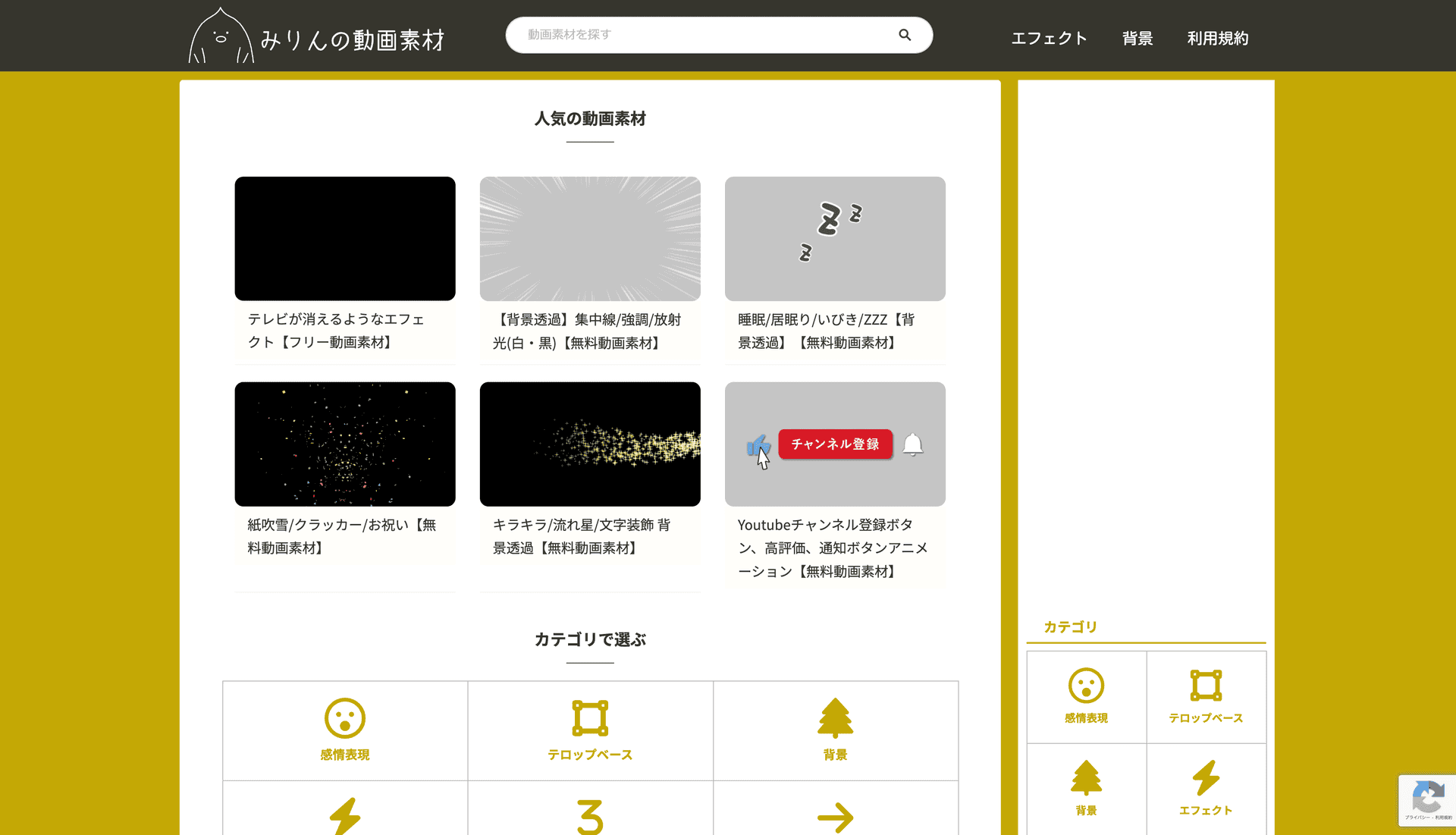Click the red チャンネル登録 button in thumbnail
Viewport: 1456px width, 835px height.
[x=835, y=444]
